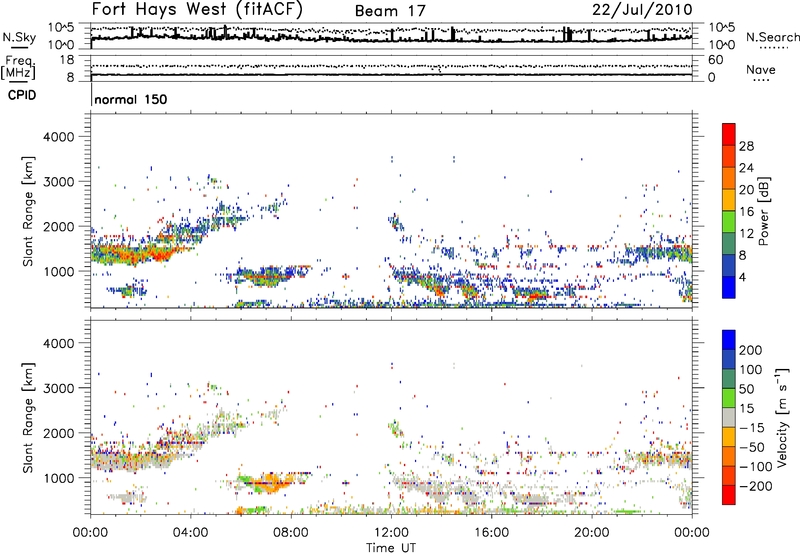Click the "-200" velocity colorbar value

pos(756,486)
